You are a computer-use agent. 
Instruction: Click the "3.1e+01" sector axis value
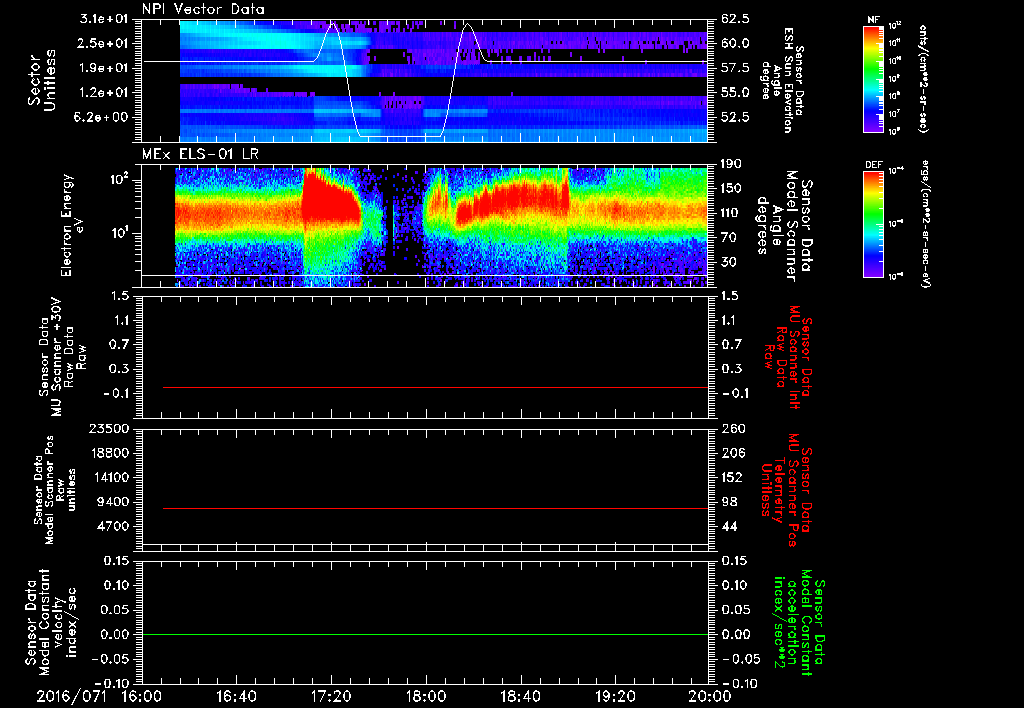coord(104,19)
